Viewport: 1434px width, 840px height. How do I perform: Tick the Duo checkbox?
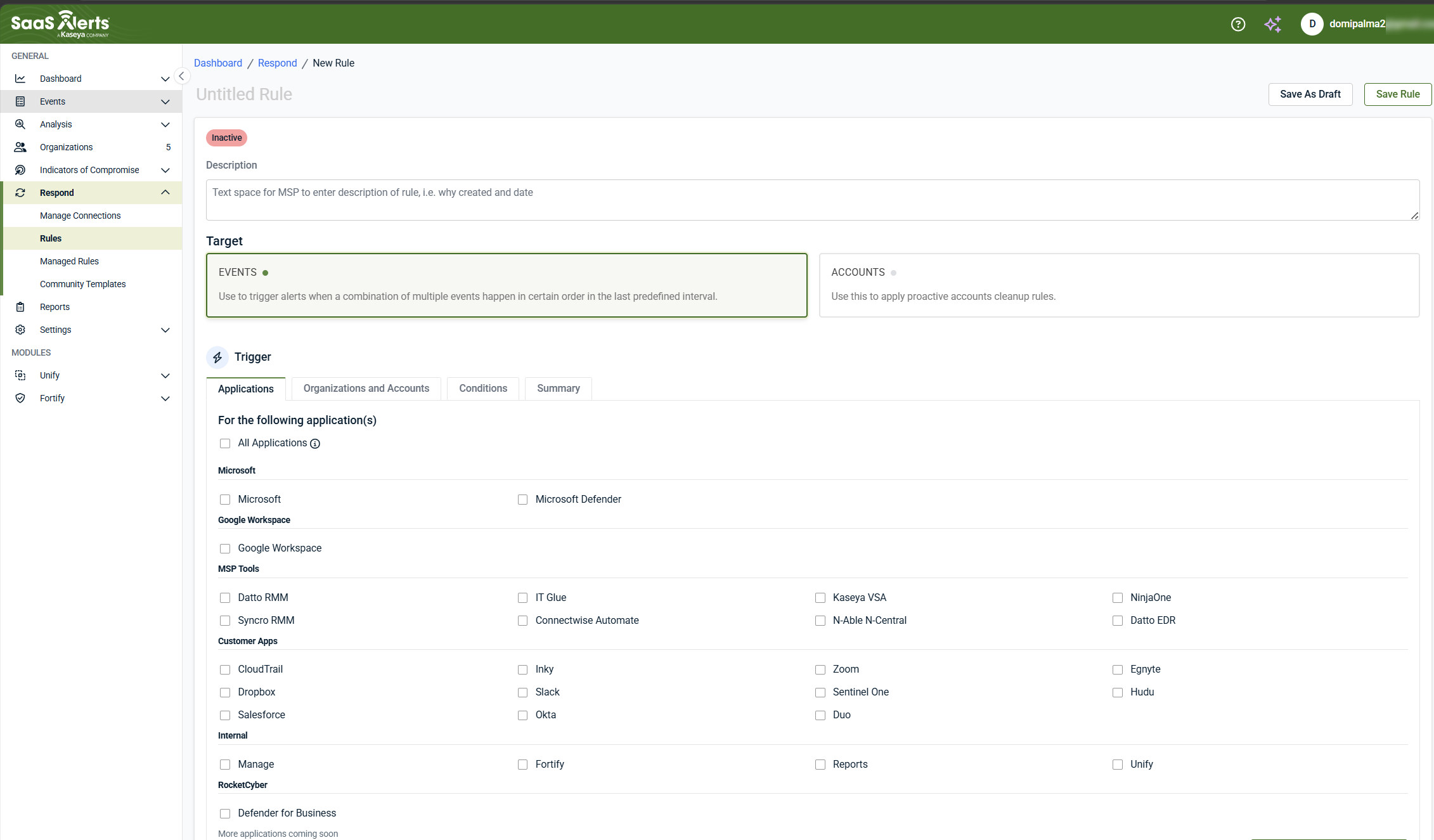[x=820, y=715]
